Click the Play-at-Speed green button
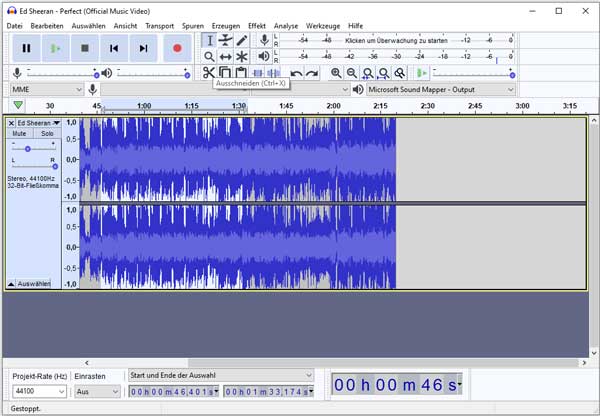600x416 pixels. [422, 73]
